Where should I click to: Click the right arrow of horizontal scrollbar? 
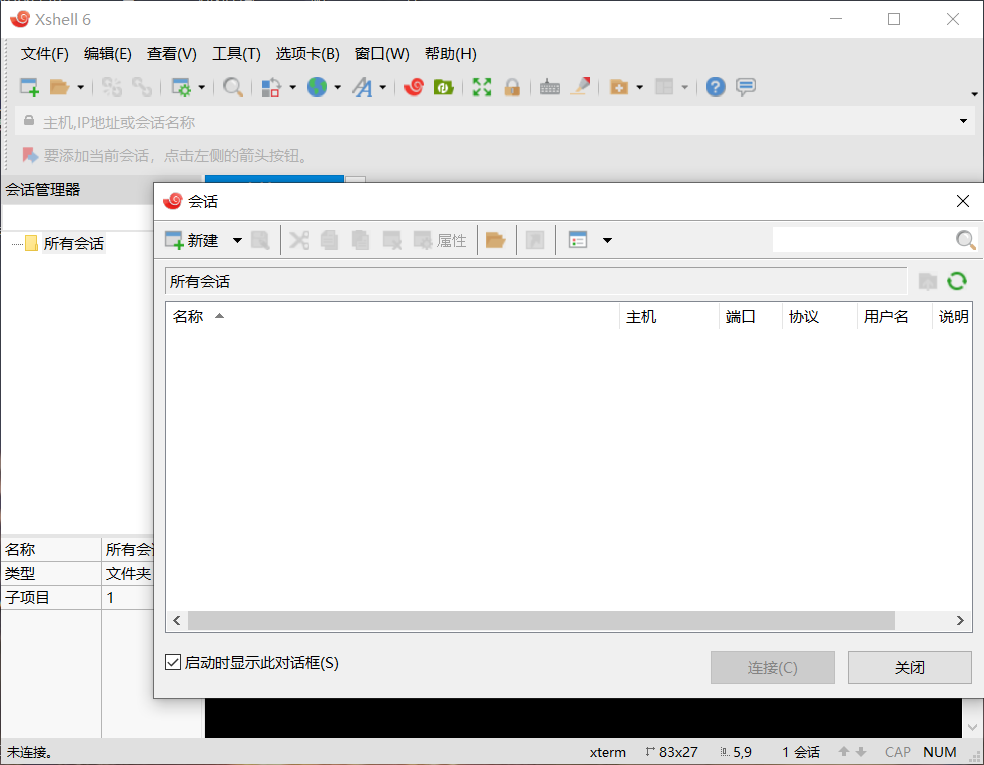click(x=960, y=620)
